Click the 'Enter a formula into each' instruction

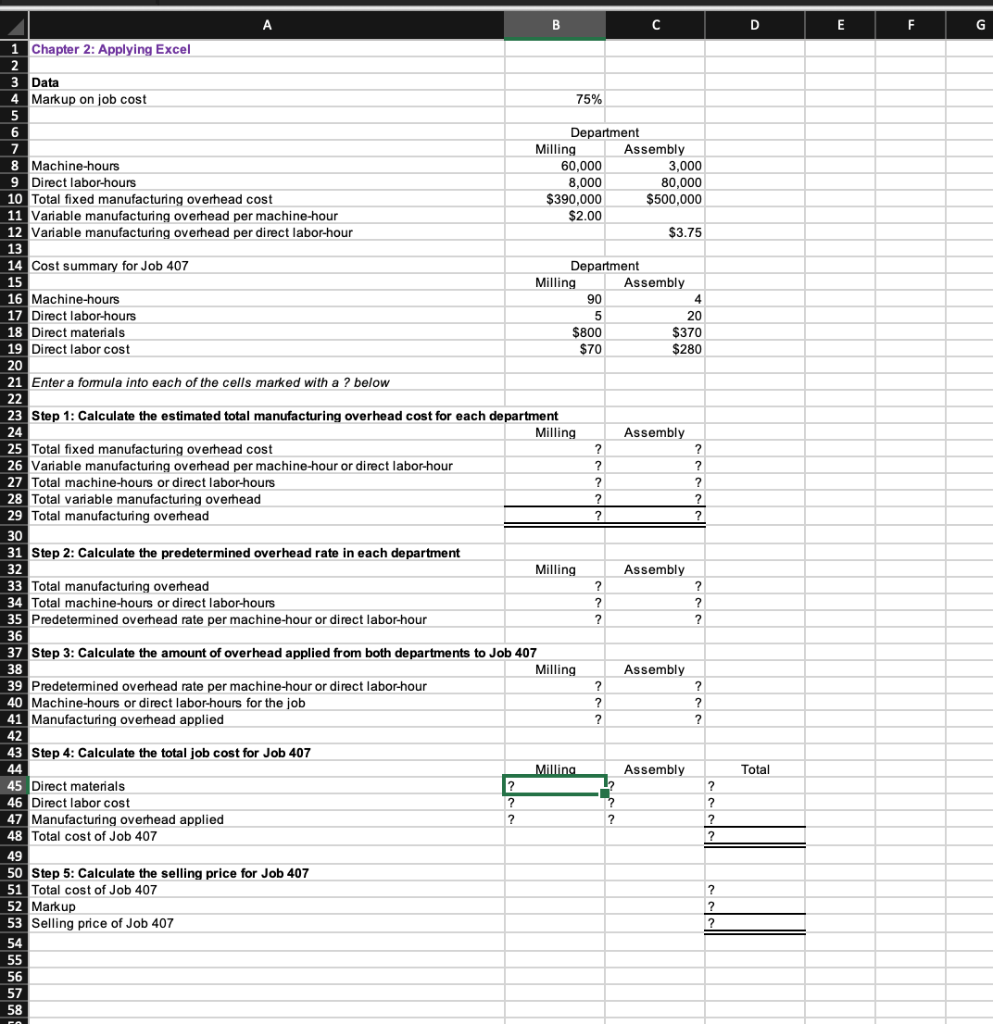[210, 382]
